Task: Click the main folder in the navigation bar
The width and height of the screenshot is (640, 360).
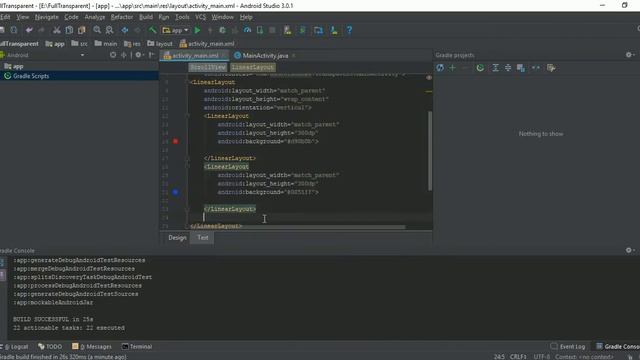Action: click(106, 44)
